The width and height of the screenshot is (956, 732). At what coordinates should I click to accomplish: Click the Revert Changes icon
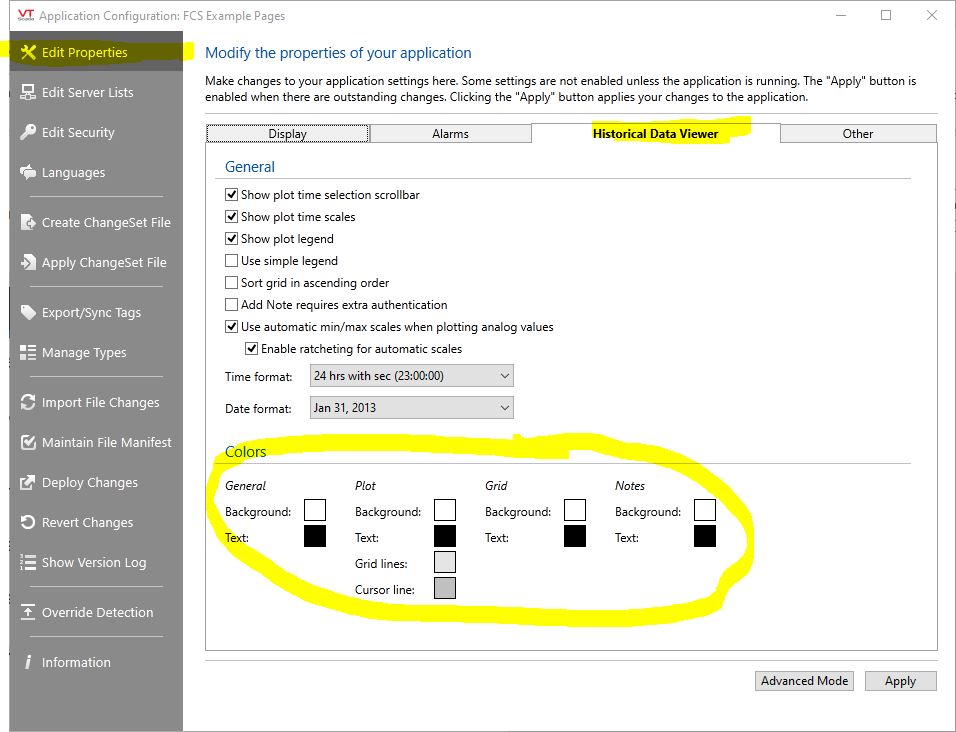(x=28, y=522)
